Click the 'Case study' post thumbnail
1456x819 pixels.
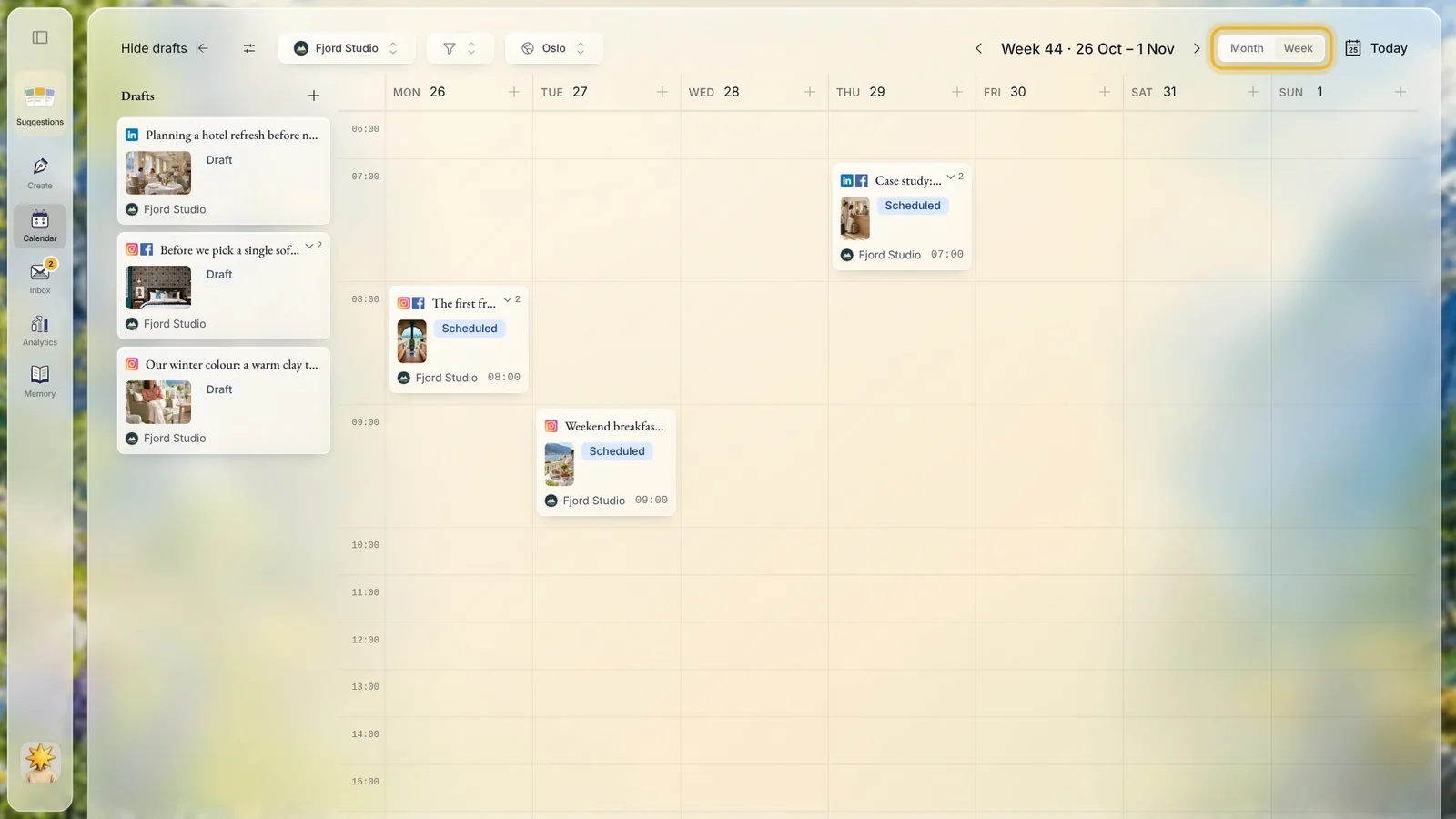[854, 218]
